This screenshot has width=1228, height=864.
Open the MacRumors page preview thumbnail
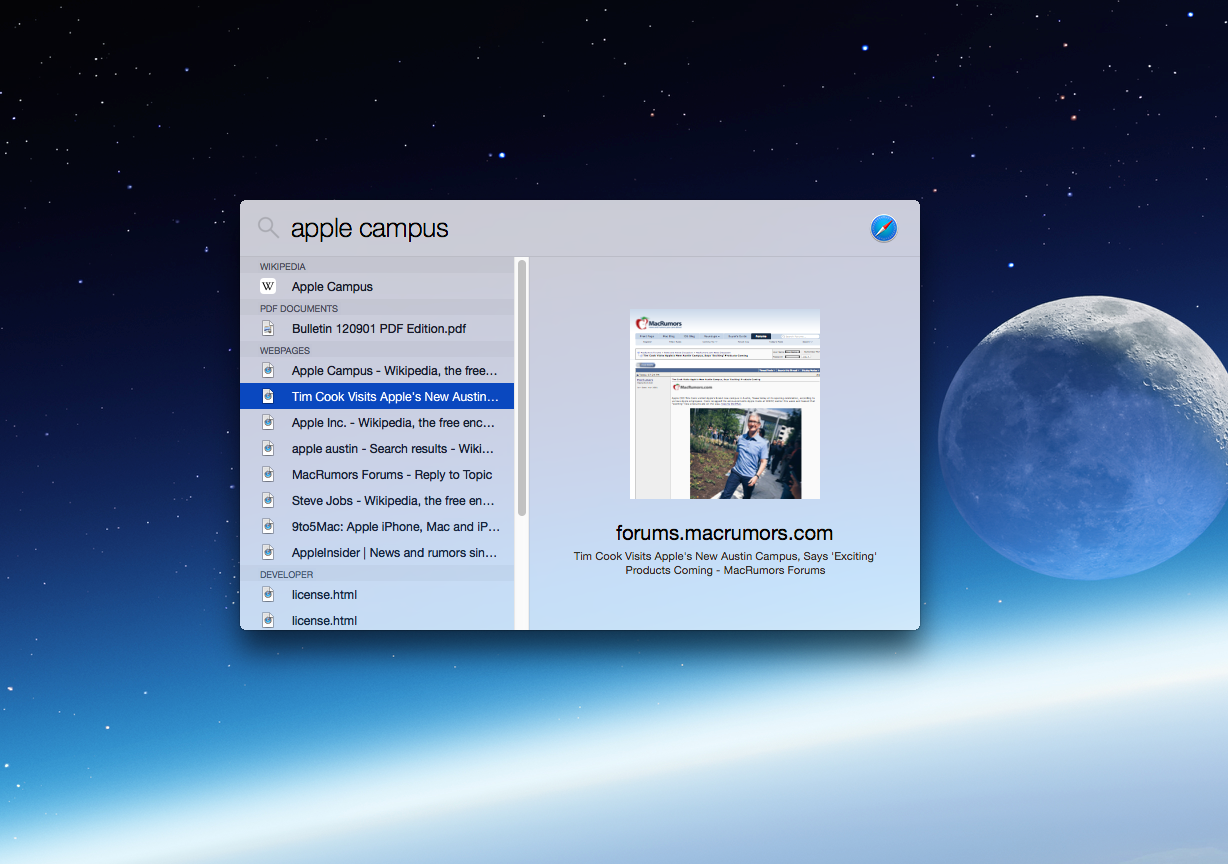(725, 404)
